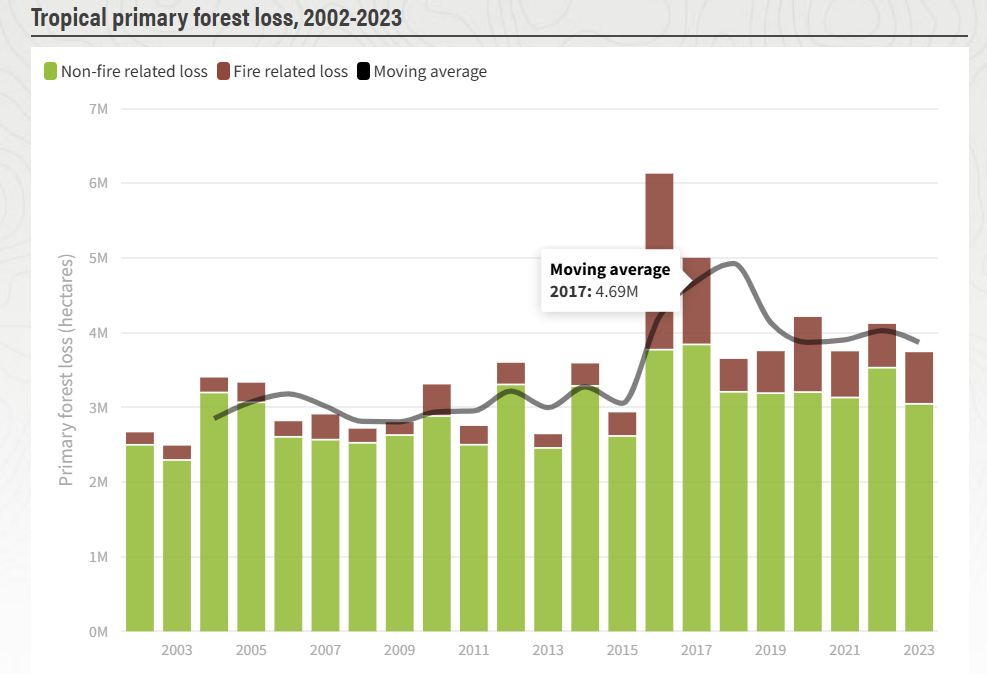Screen dimensions: 987x674
Task: Toggle the Moving average legend label
Action: click(430, 72)
